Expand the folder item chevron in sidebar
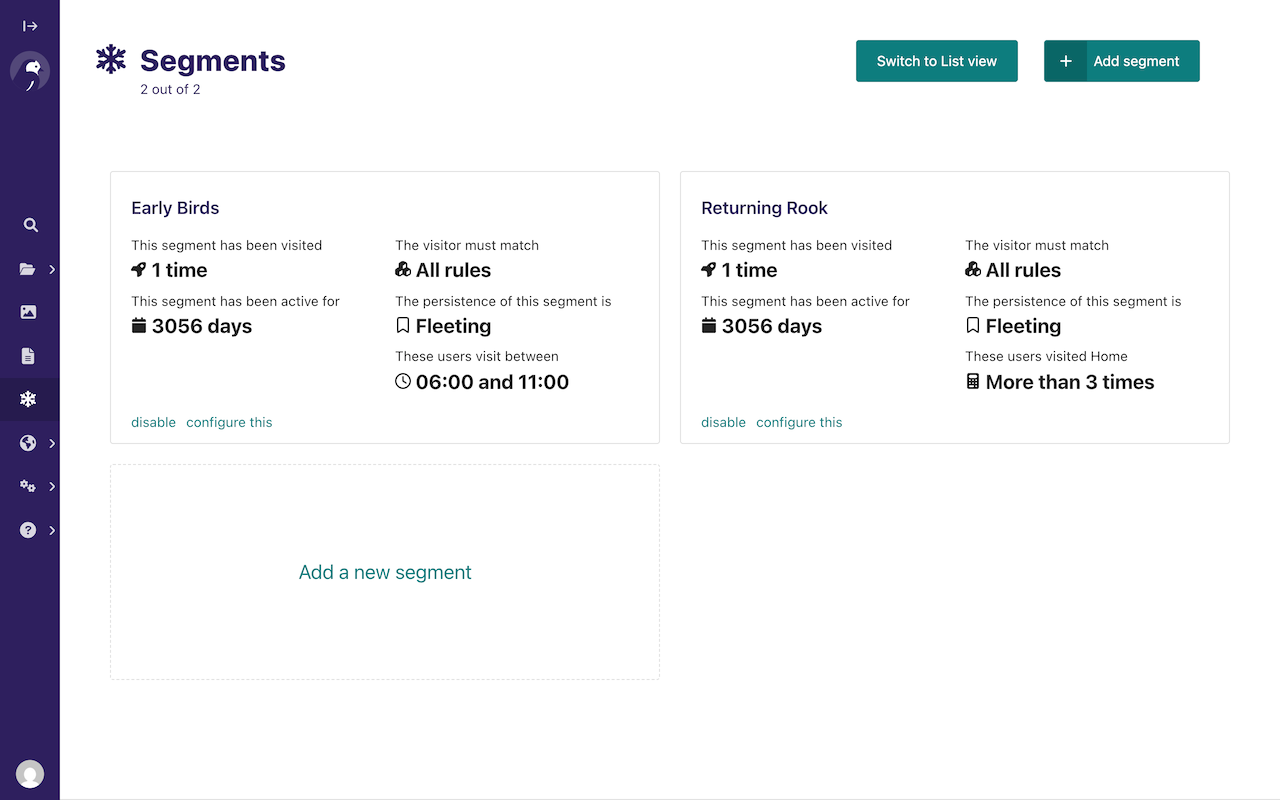The width and height of the screenshot is (1280, 800). pos(52,268)
